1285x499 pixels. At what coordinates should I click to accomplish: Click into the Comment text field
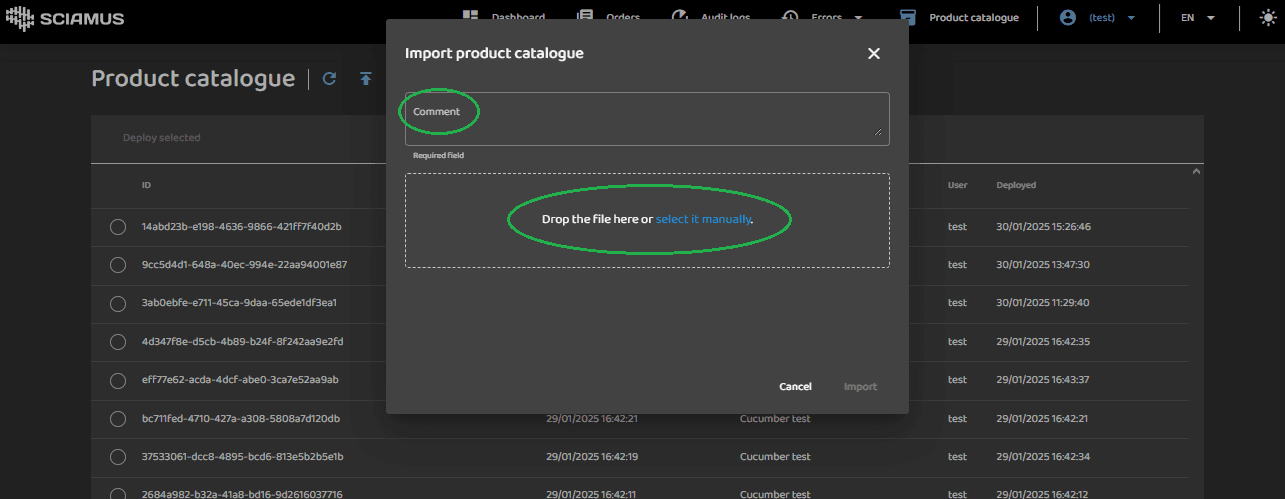646,119
